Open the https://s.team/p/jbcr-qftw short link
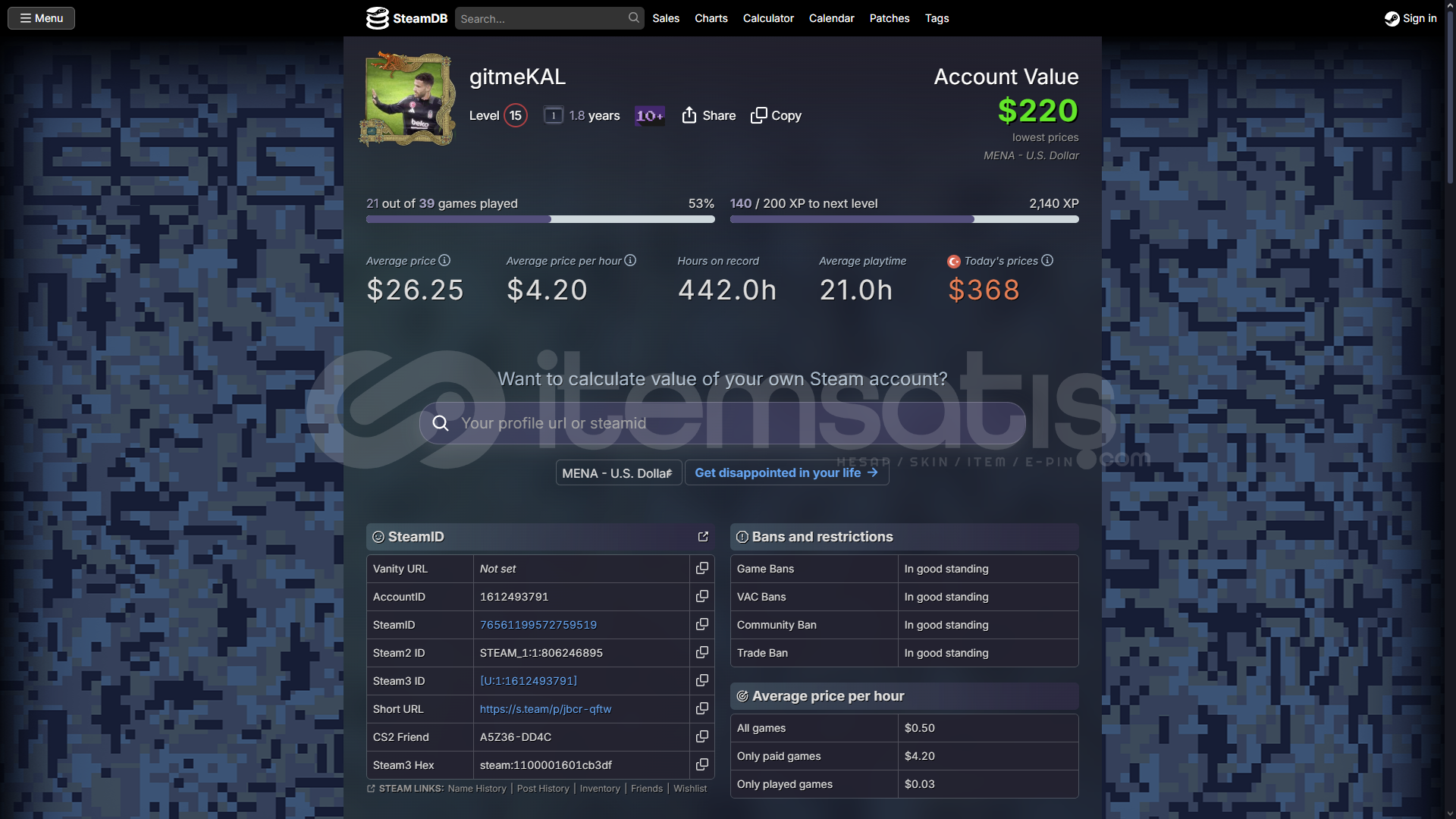The width and height of the screenshot is (1456, 819). [x=545, y=709]
